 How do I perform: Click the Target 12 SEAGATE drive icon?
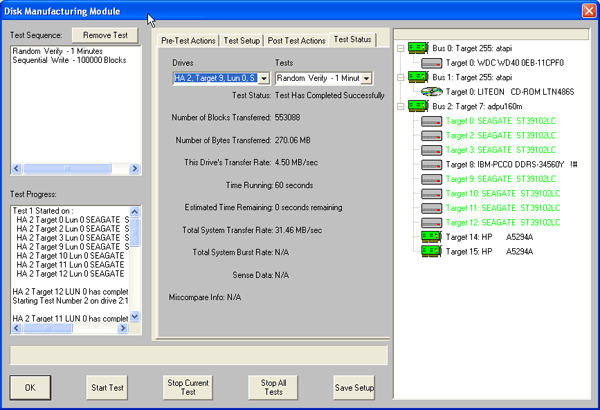(x=432, y=222)
